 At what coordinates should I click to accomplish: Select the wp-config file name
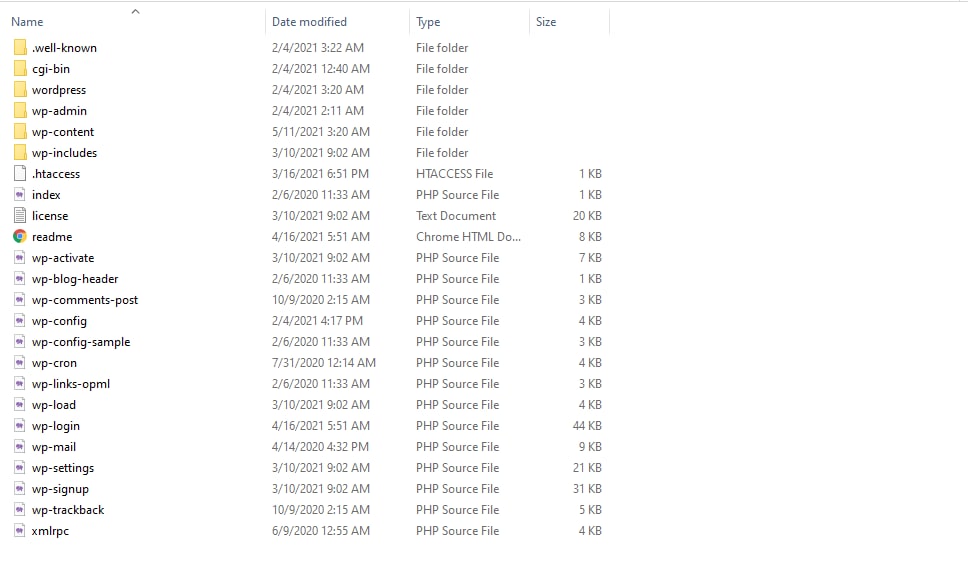[x=59, y=321]
